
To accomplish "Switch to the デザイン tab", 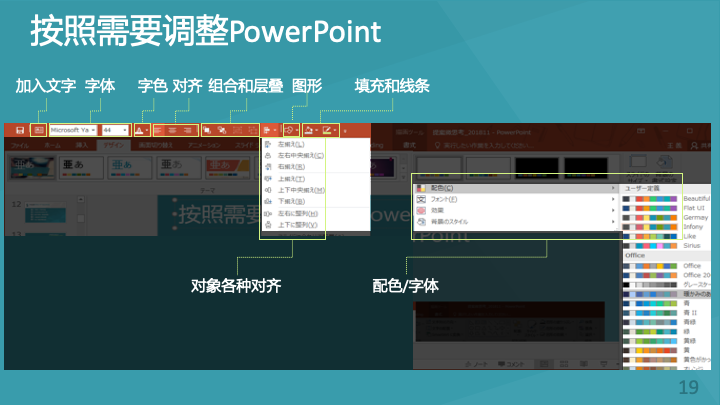I will click(113, 146).
